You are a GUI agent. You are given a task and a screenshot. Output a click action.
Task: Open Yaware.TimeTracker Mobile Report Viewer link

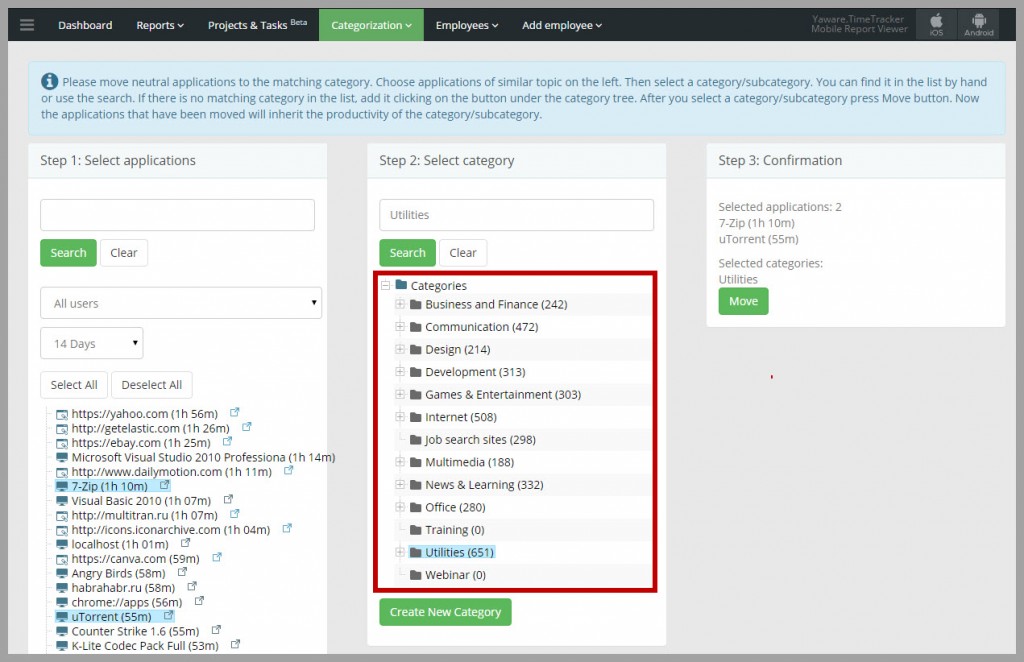click(859, 24)
